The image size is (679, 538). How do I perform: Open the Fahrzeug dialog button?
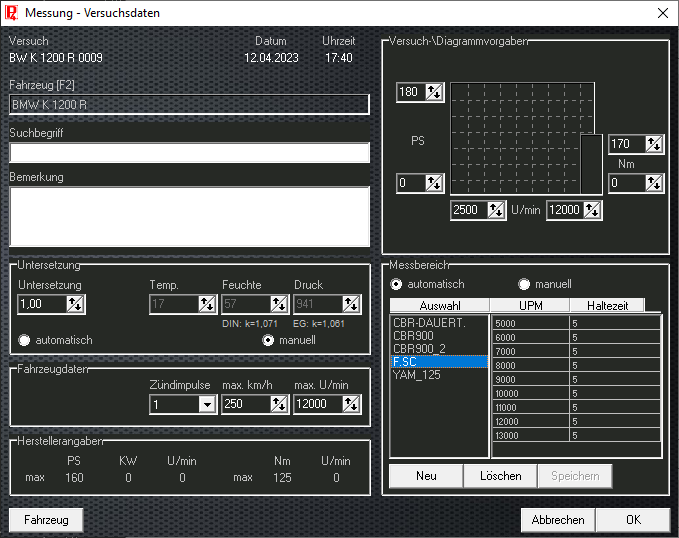pos(46,520)
